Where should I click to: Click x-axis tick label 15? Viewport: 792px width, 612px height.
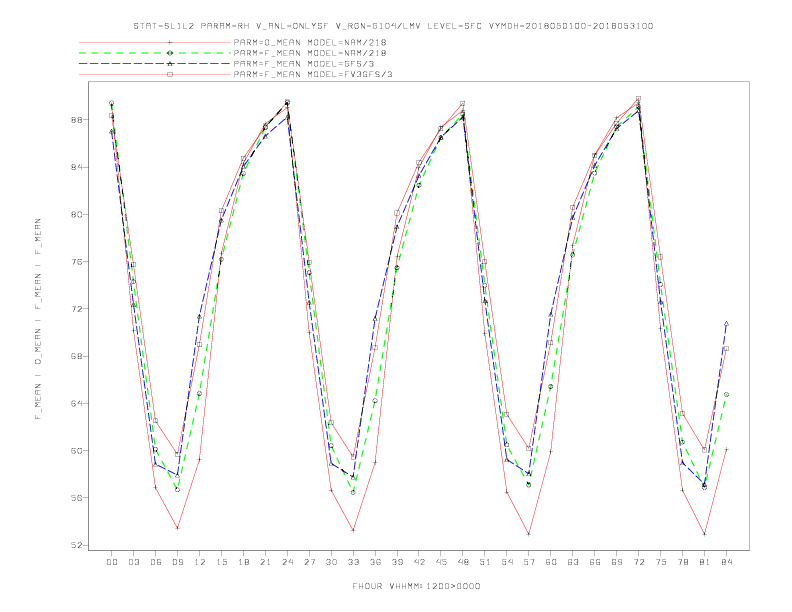coord(221,562)
